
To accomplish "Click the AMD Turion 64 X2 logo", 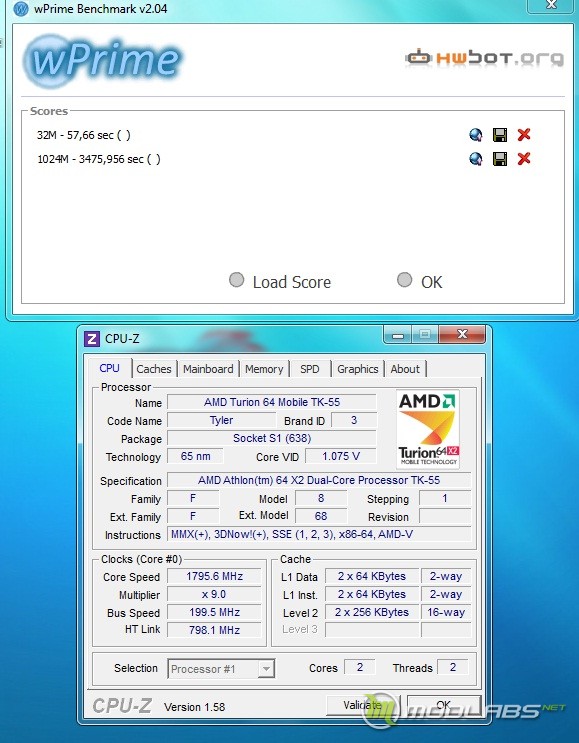I will [428, 429].
